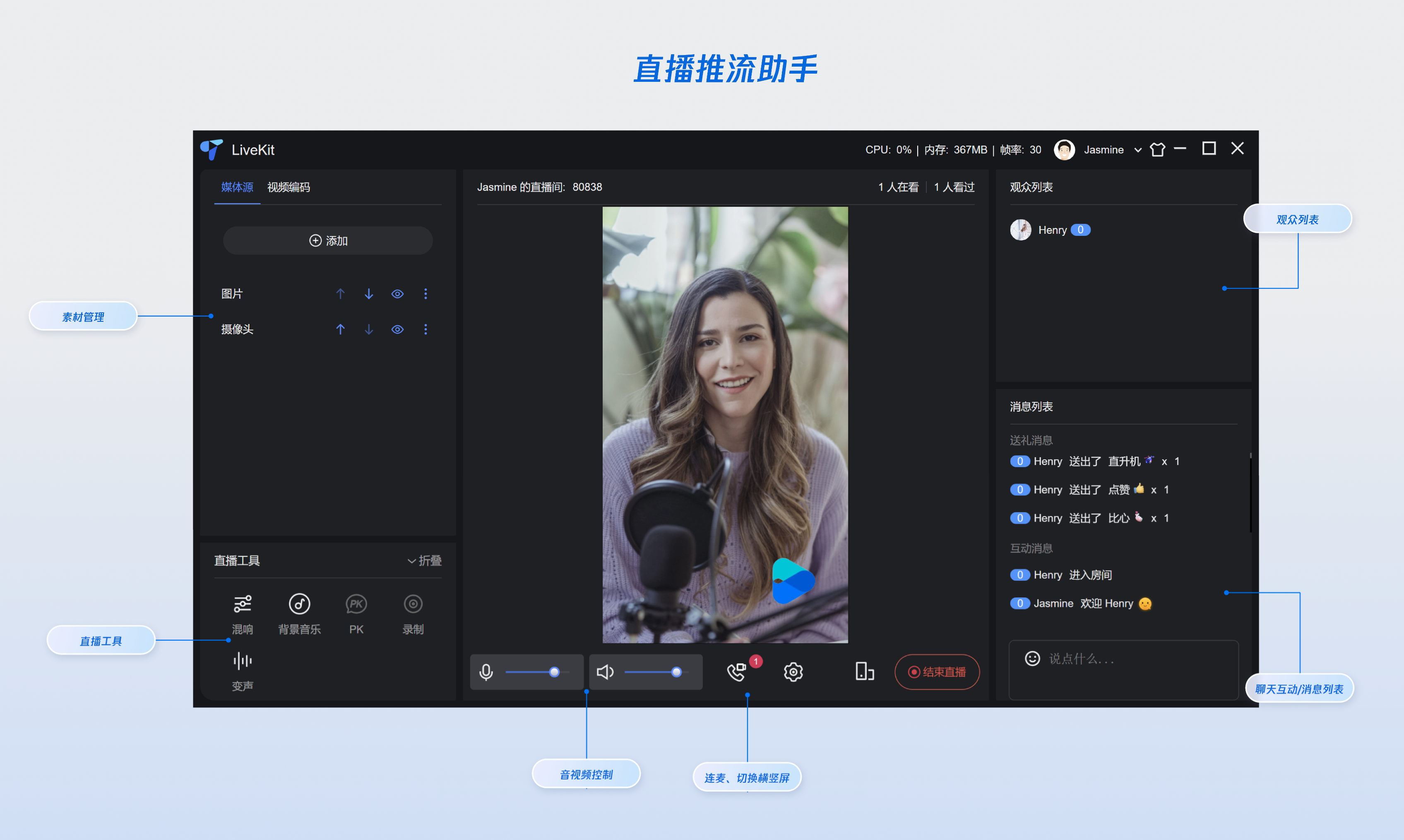The height and width of the screenshot is (840, 1404).
Task: Click 添加 to add source
Action: pyautogui.click(x=328, y=240)
